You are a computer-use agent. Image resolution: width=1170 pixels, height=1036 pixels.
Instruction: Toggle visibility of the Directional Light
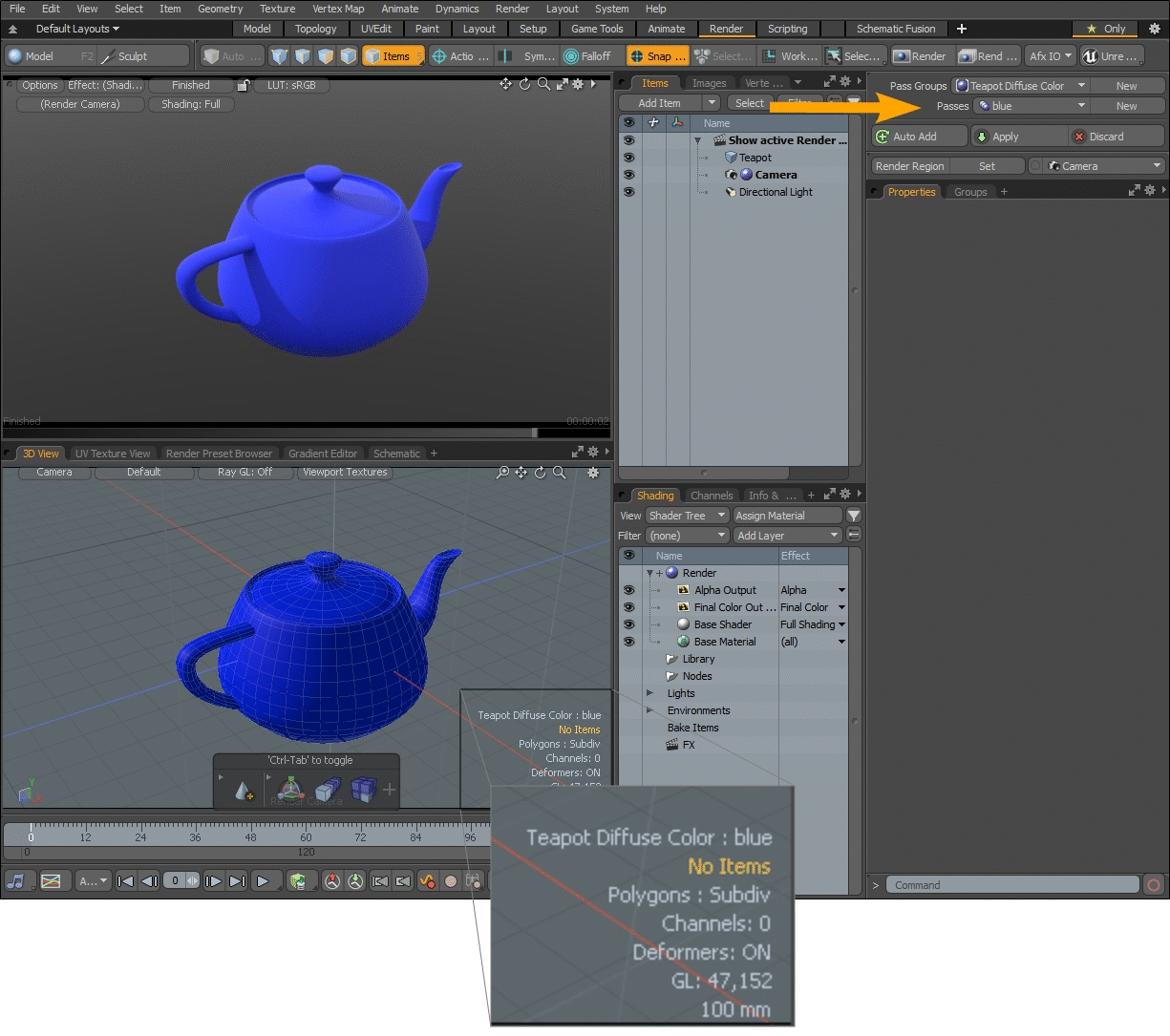(628, 192)
